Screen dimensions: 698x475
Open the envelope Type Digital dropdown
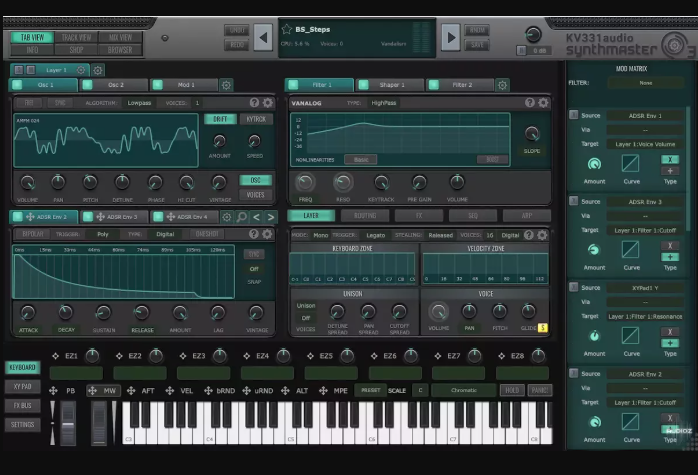coord(165,234)
